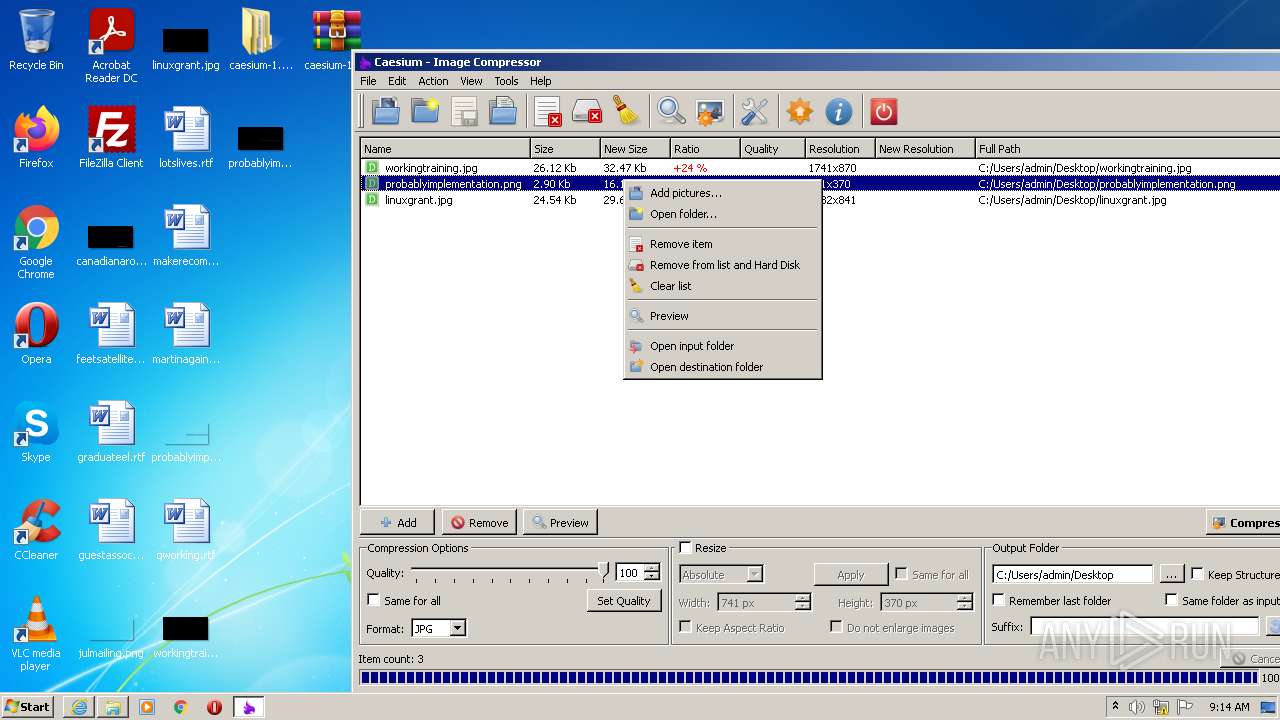Open Skype desktop icon
The height and width of the screenshot is (720, 1280).
pyautogui.click(x=36, y=432)
